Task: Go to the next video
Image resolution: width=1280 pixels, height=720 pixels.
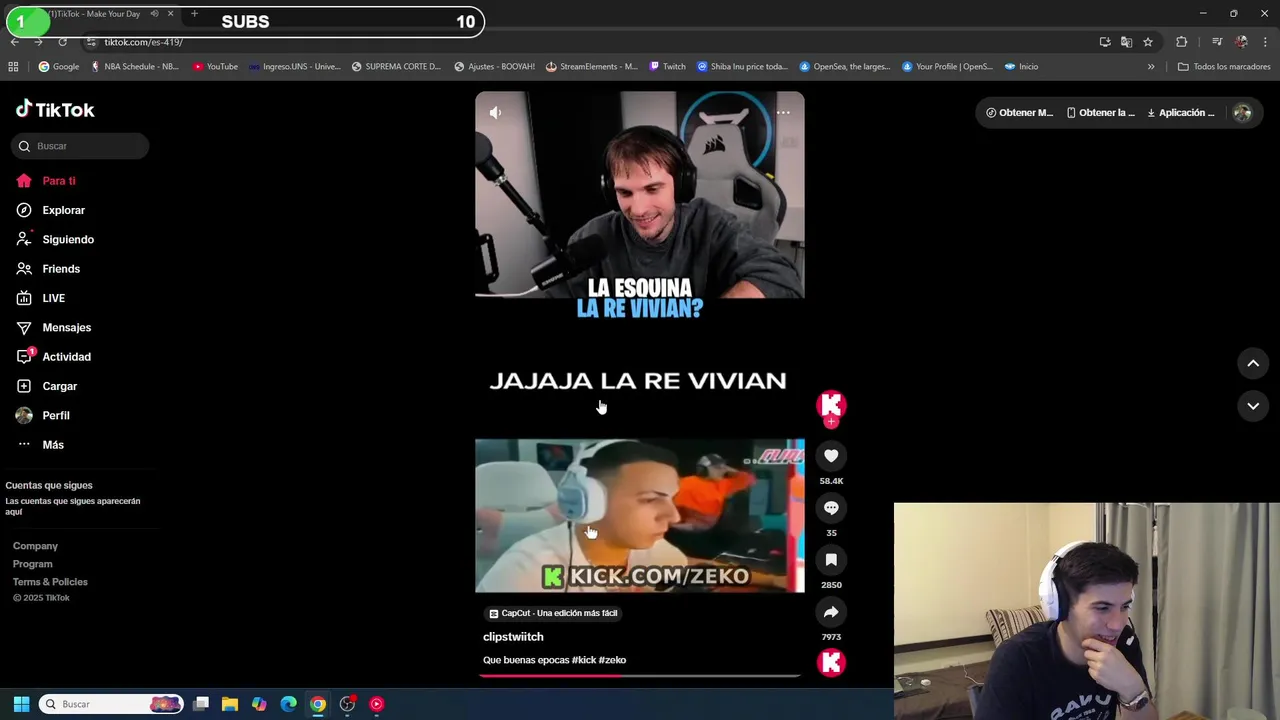Action: click(x=1253, y=406)
